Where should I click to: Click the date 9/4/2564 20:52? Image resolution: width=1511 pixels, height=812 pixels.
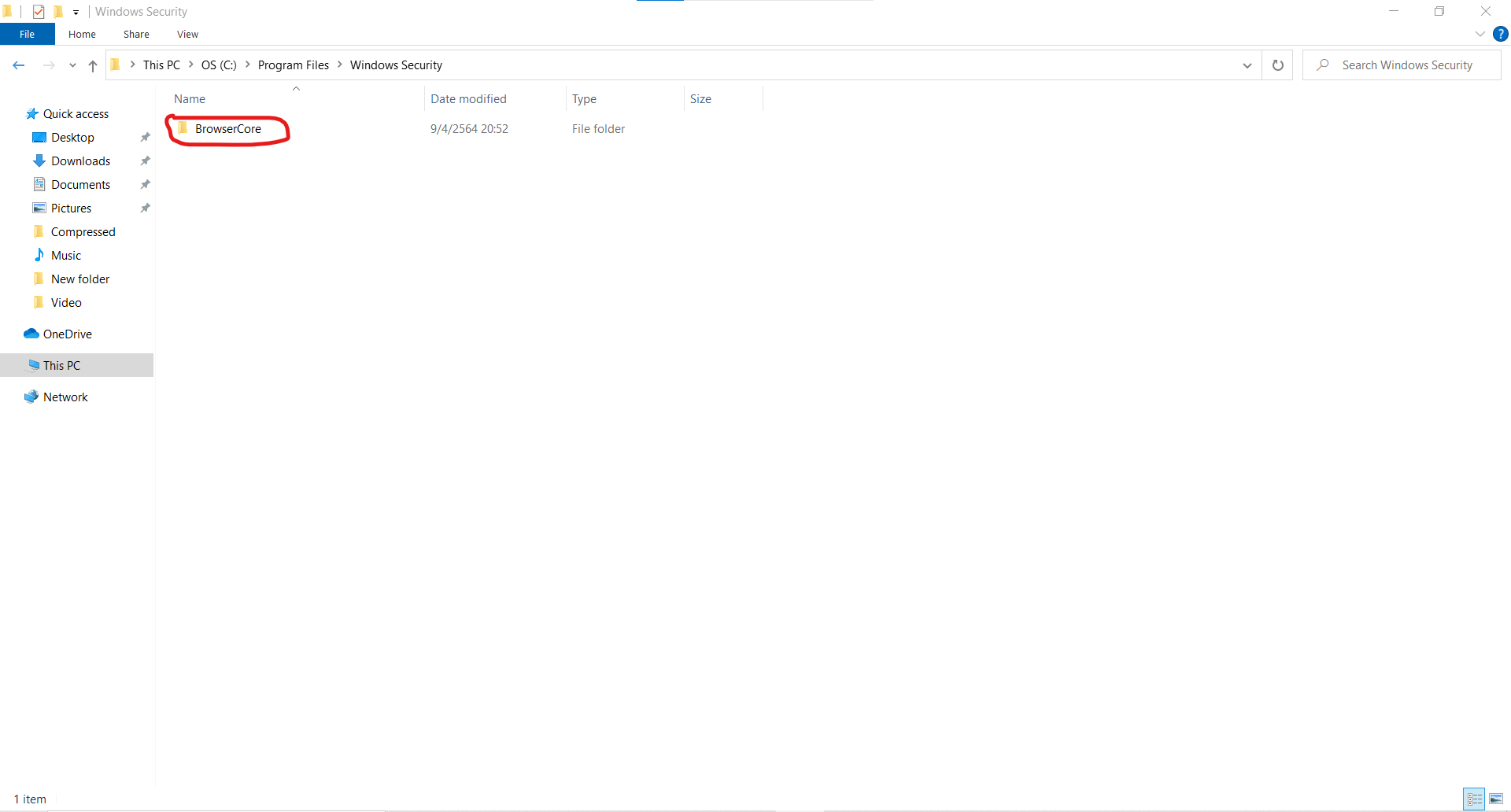(x=469, y=129)
